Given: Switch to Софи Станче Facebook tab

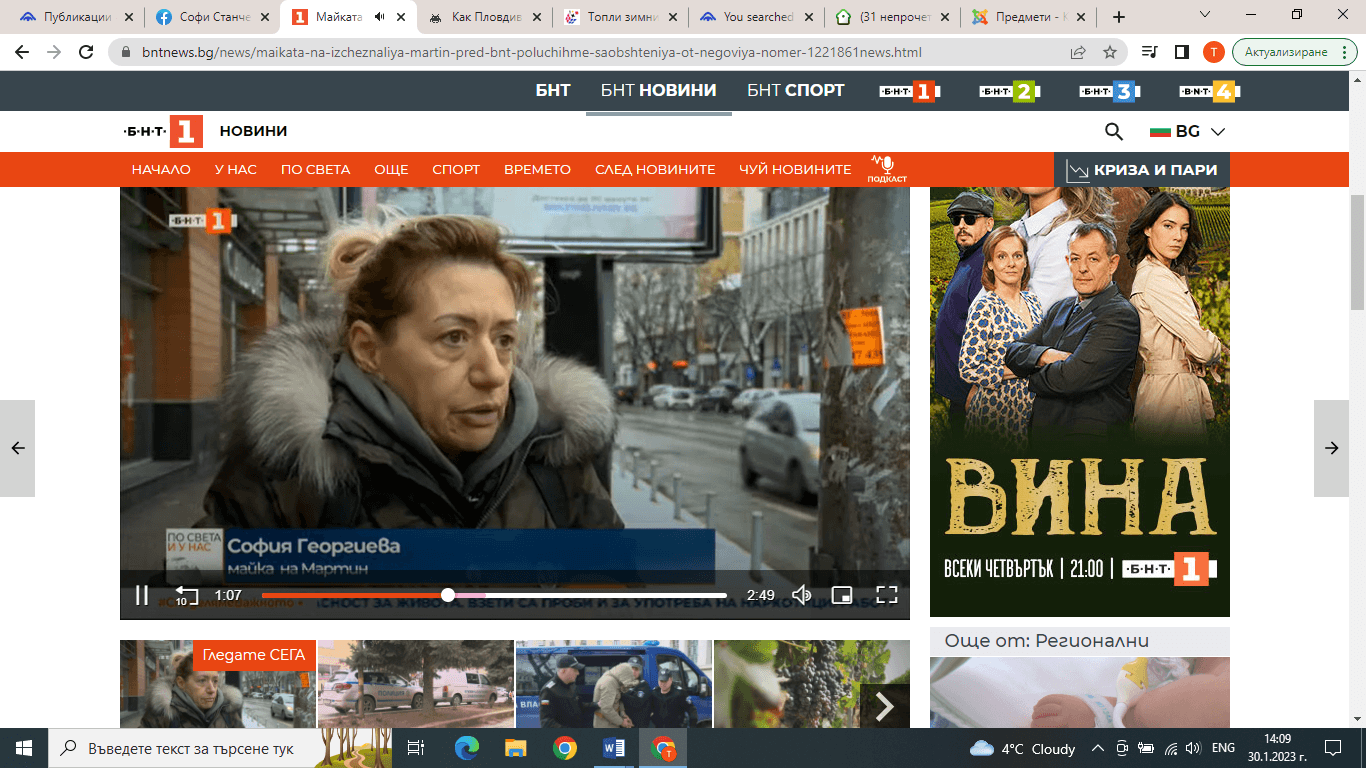Looking at the screenshot, I should tap(212, 17).
